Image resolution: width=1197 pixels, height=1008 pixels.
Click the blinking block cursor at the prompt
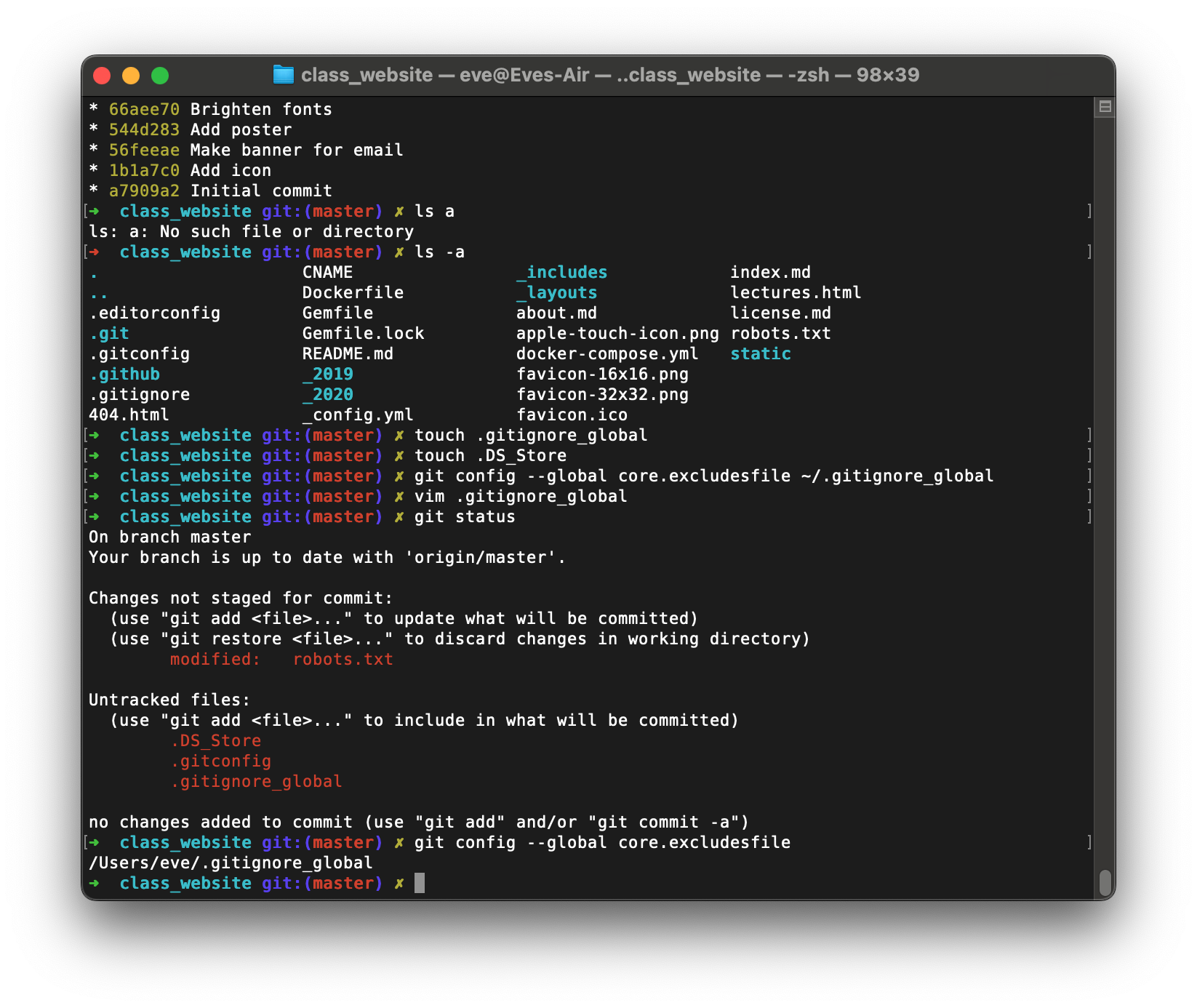click(x=420, y=884)
